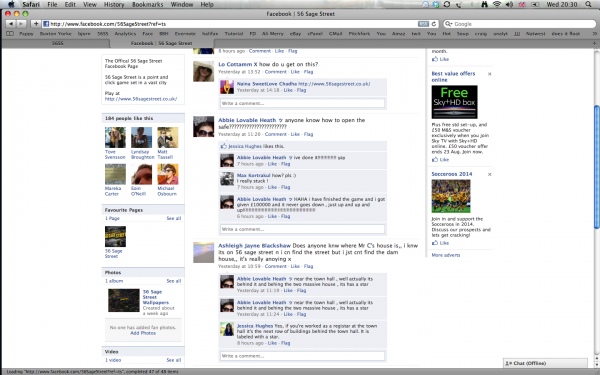The image size is (600, 375).
Task: Open the Apple menu
Action: point(11,4)
